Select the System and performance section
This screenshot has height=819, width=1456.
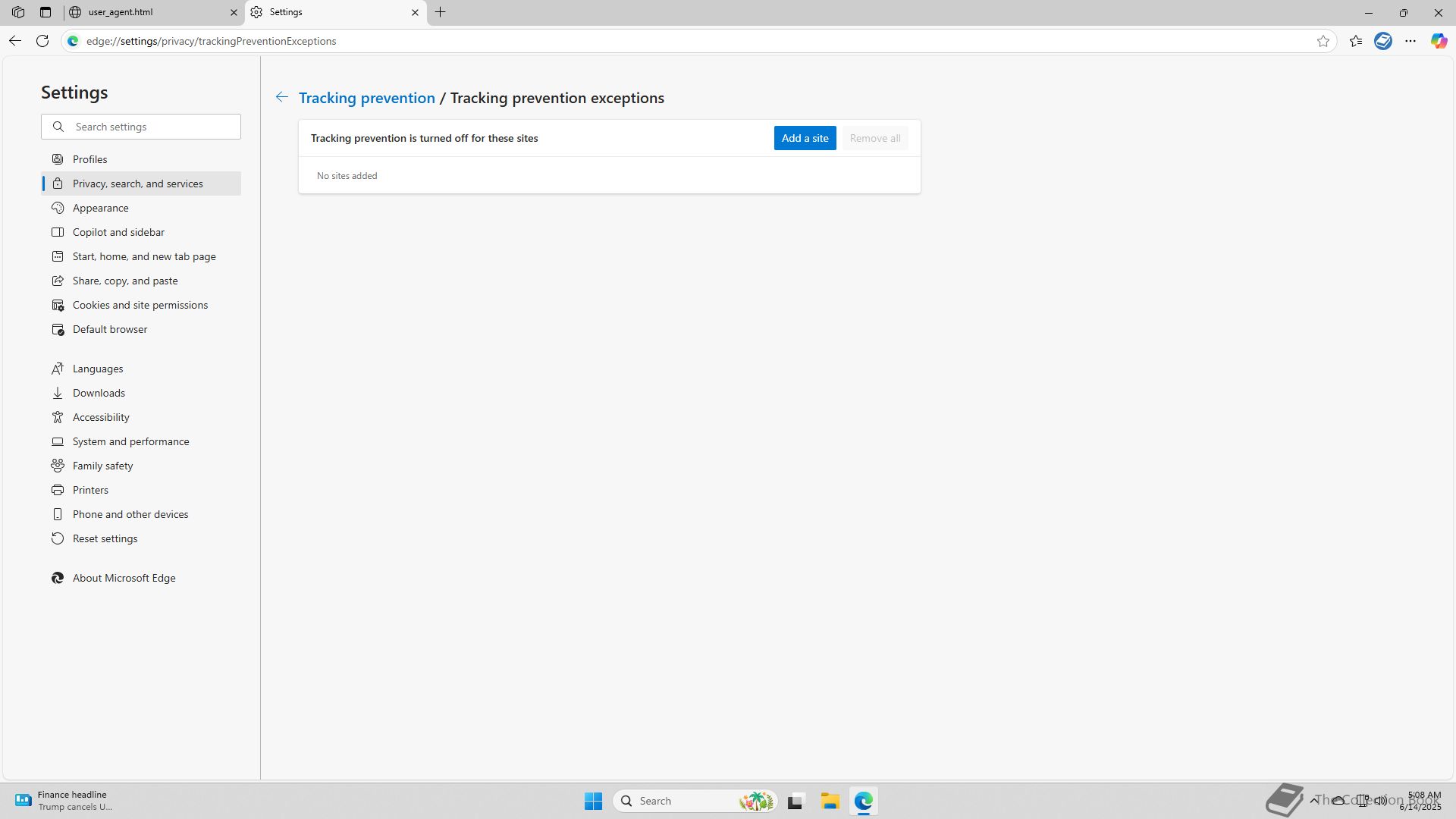(x=130, y=441)
